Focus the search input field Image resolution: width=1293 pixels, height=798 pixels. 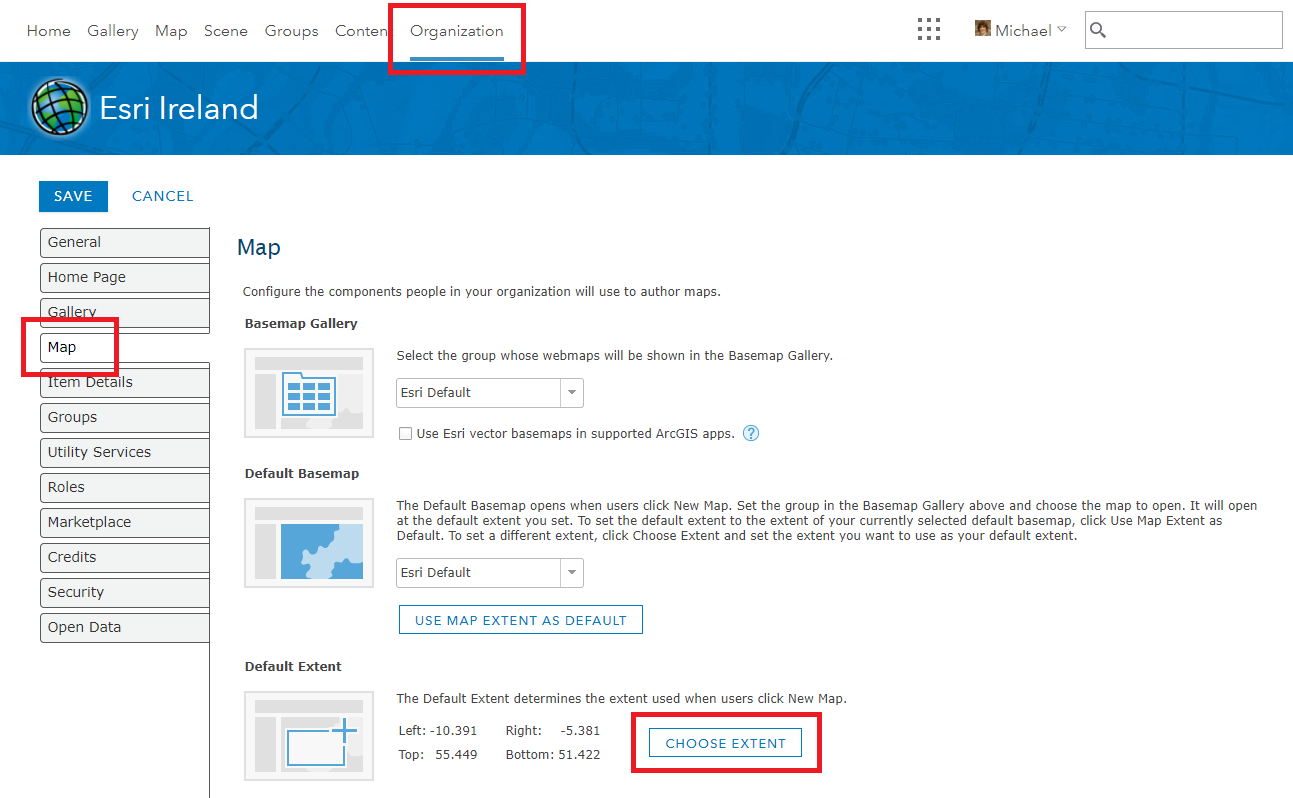[1183, 30]
